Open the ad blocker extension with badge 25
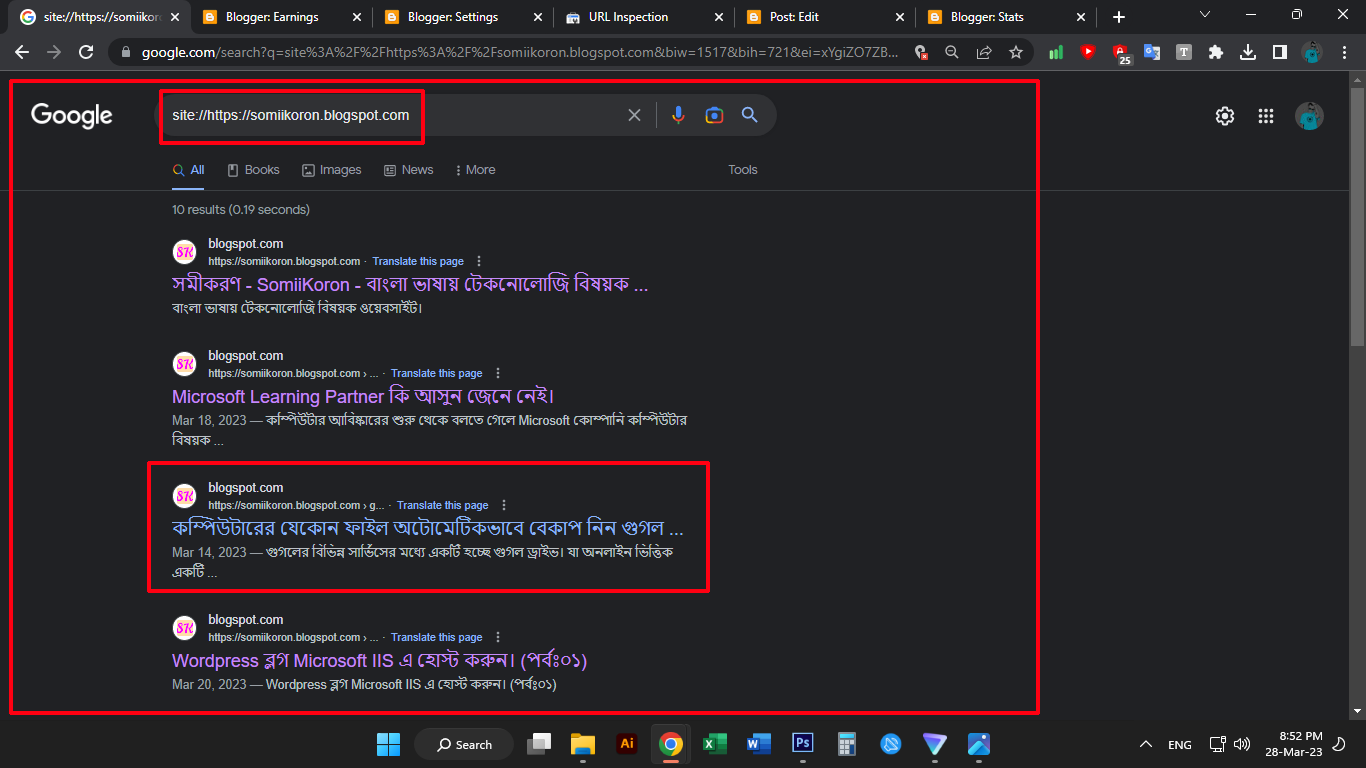The width and height of the screenshot is (1366, 768). coord(1121,53)
